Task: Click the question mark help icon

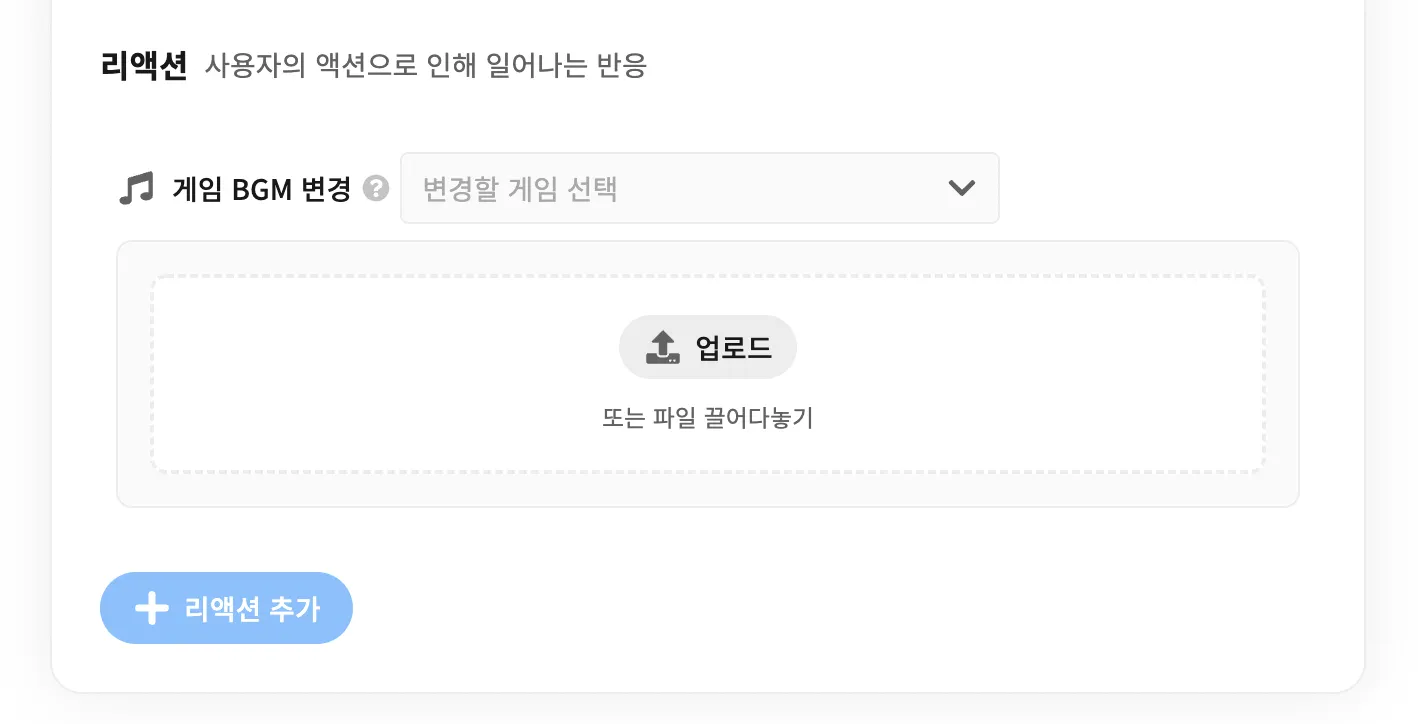Action: (376, 188)
